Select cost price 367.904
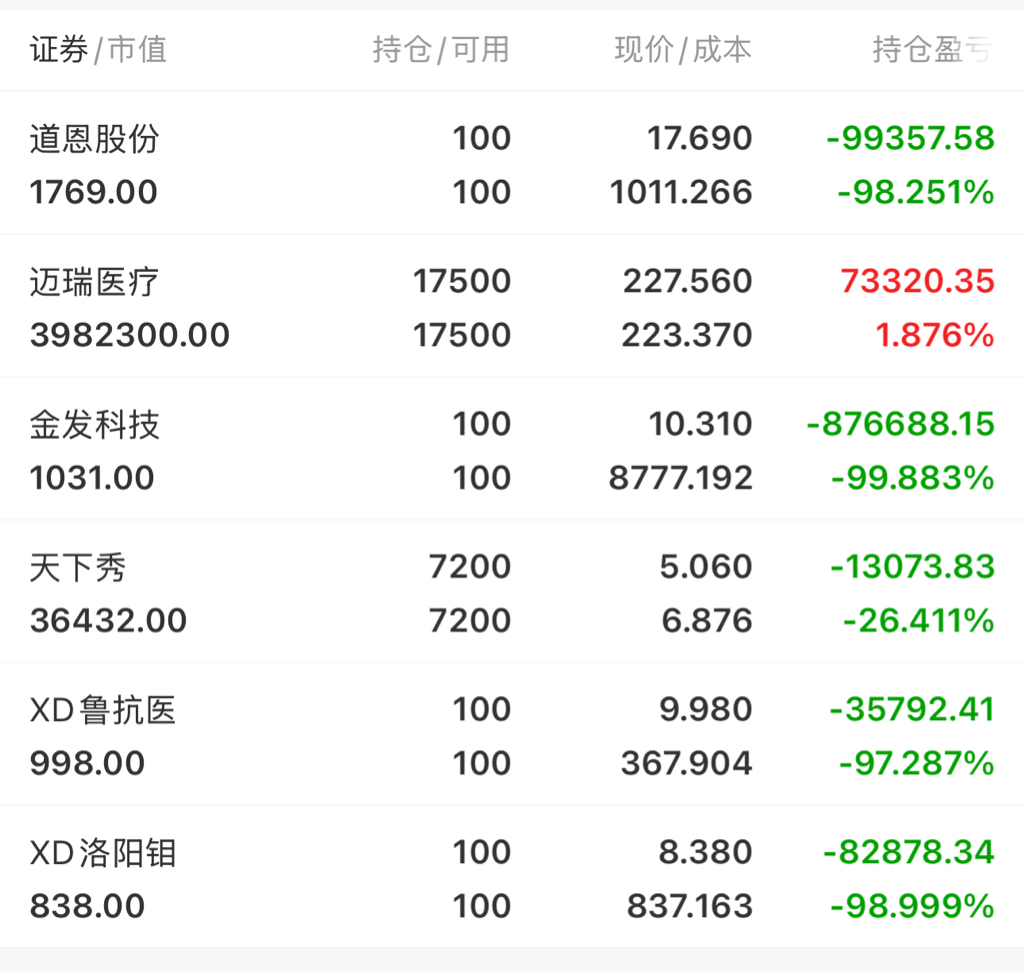This screenshot has width=1024, height=974. coord(687,764)
